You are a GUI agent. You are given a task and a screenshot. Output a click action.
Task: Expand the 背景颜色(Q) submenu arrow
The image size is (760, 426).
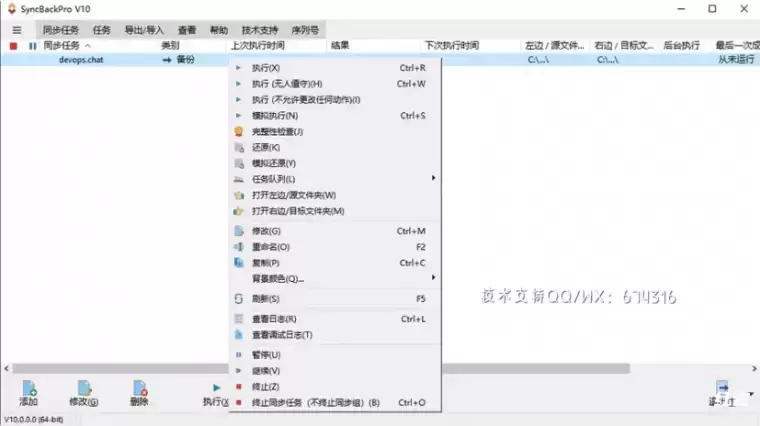click(433, 278)
